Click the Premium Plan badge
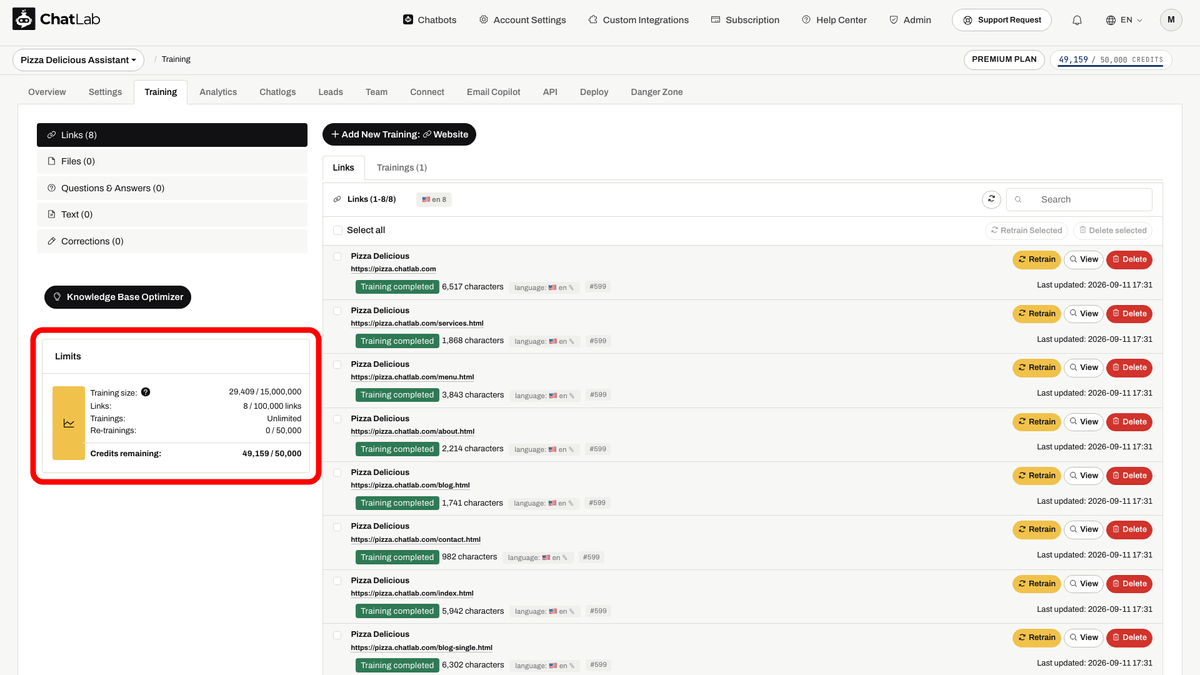 [x=1004, y=60]
